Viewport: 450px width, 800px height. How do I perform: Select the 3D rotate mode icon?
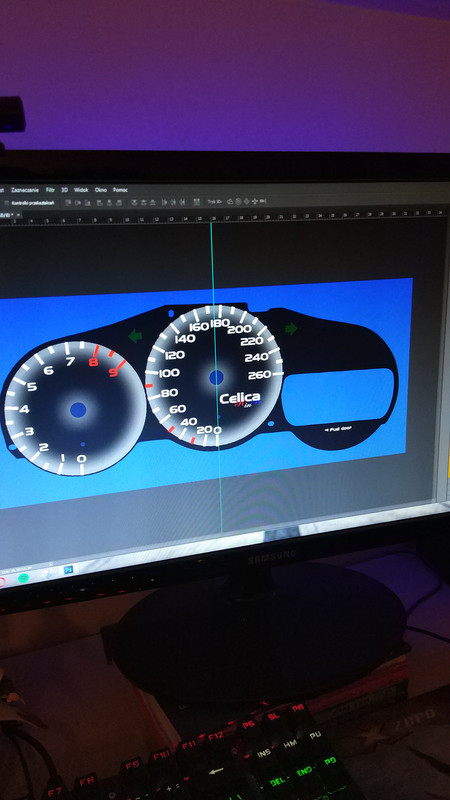click(x=230, y=202)
